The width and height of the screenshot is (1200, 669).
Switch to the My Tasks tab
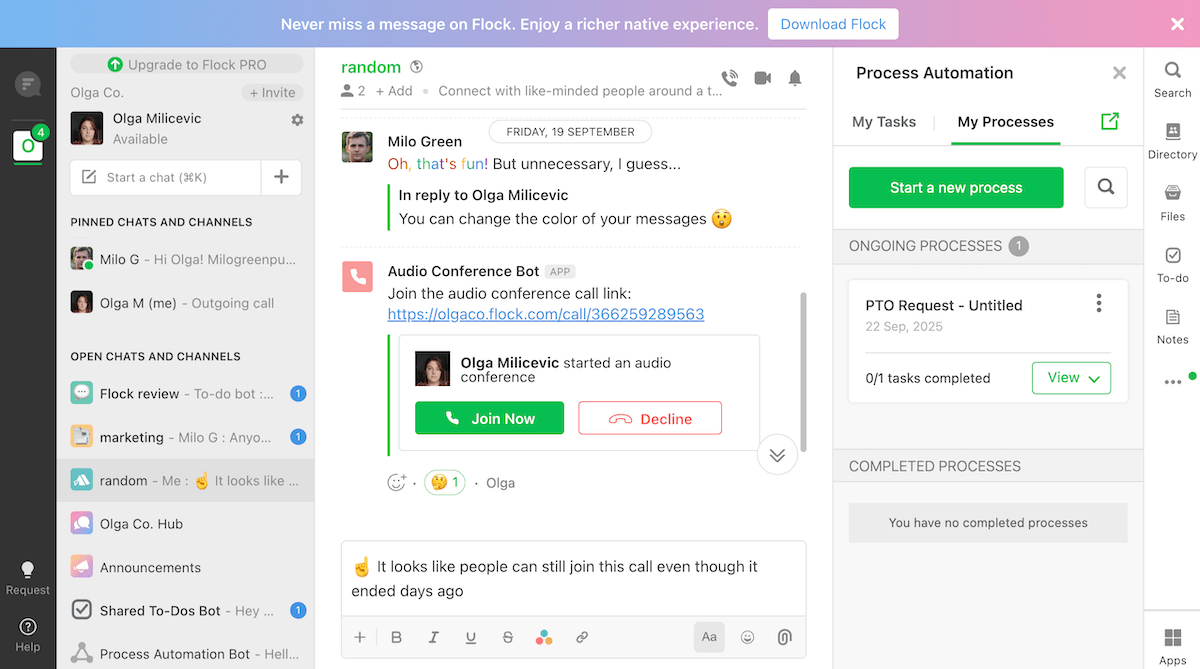tap(884, 122)
